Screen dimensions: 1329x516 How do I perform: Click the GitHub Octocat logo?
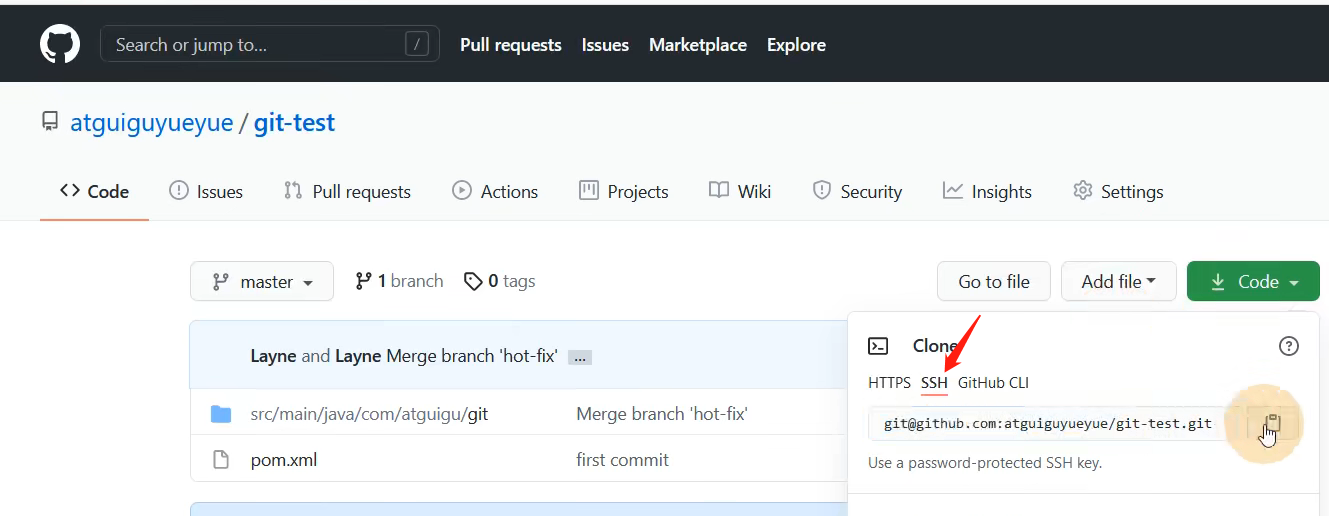60,45
